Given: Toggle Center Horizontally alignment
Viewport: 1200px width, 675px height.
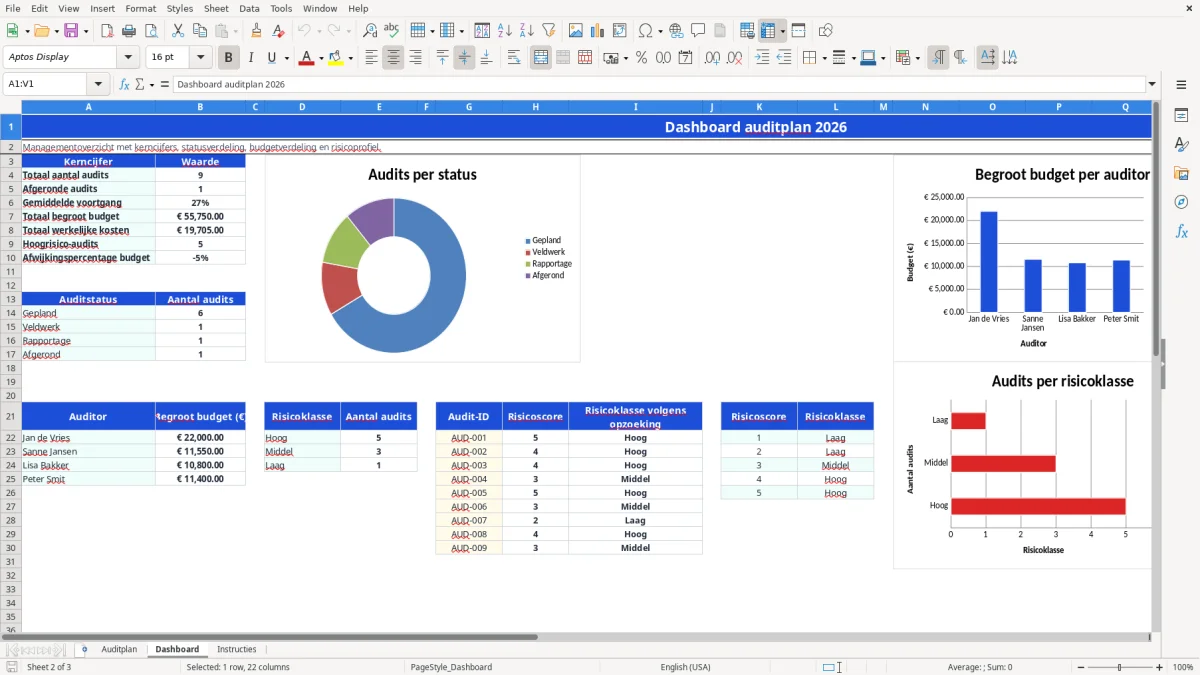Looking at the screenshot, I should click(x=393, y=58).
